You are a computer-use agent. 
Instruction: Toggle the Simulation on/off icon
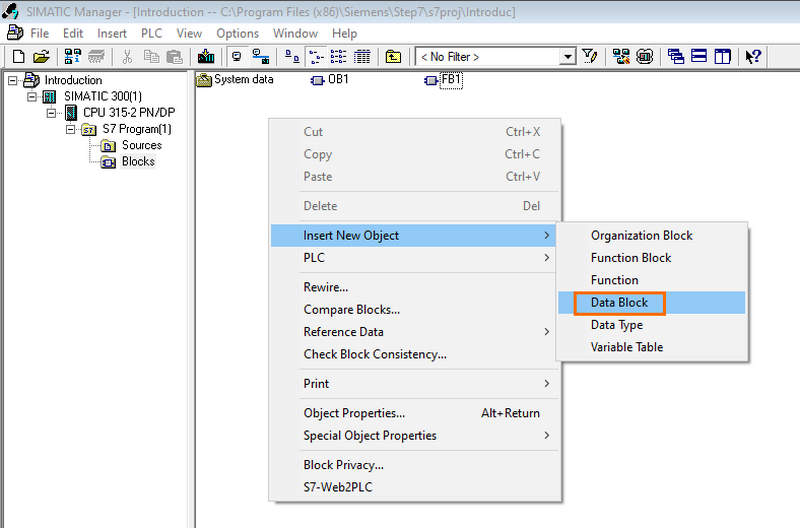pos(644,56)
